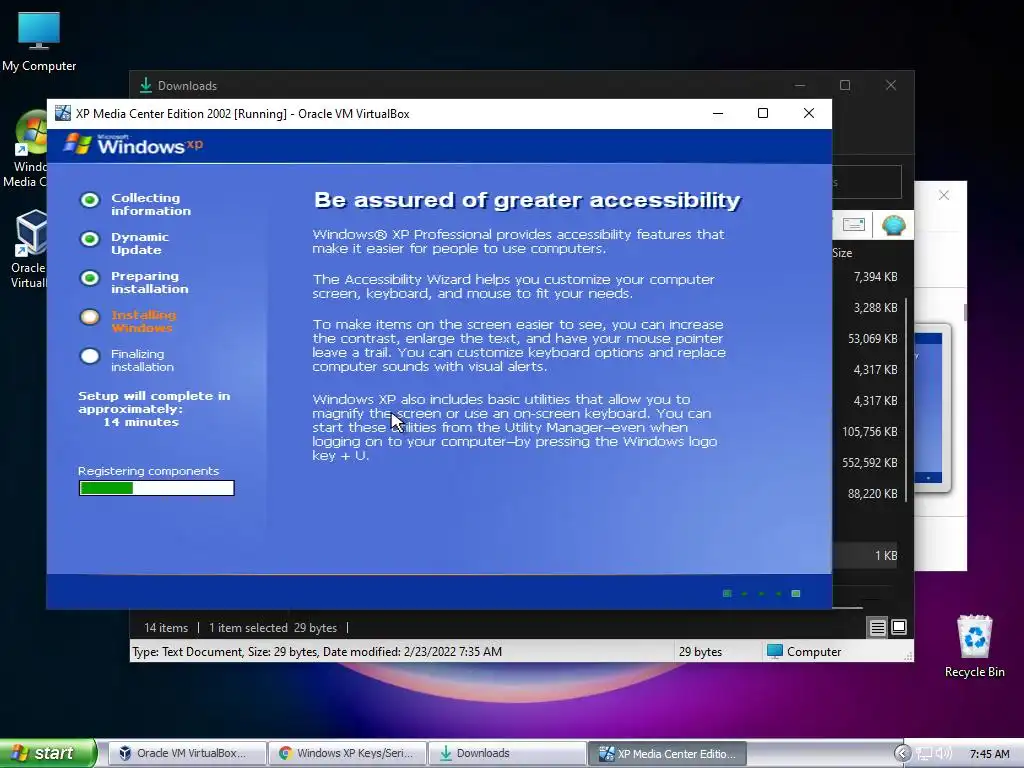The width and height of the screenshot is (1024, 768).
Task: Switch to Downloads taskbar button
Action: tap(507, 753)
